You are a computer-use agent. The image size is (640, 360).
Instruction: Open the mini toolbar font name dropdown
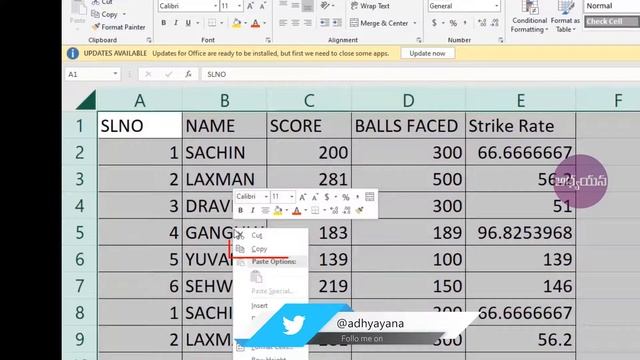pos(266,197)
